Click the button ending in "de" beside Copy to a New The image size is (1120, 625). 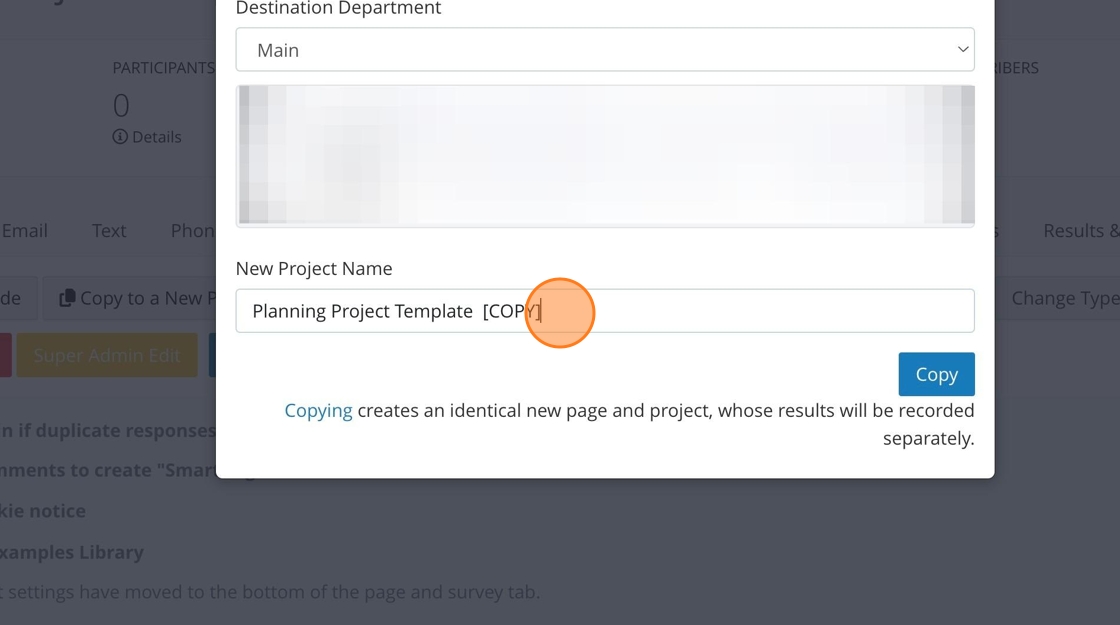point(17,298)
